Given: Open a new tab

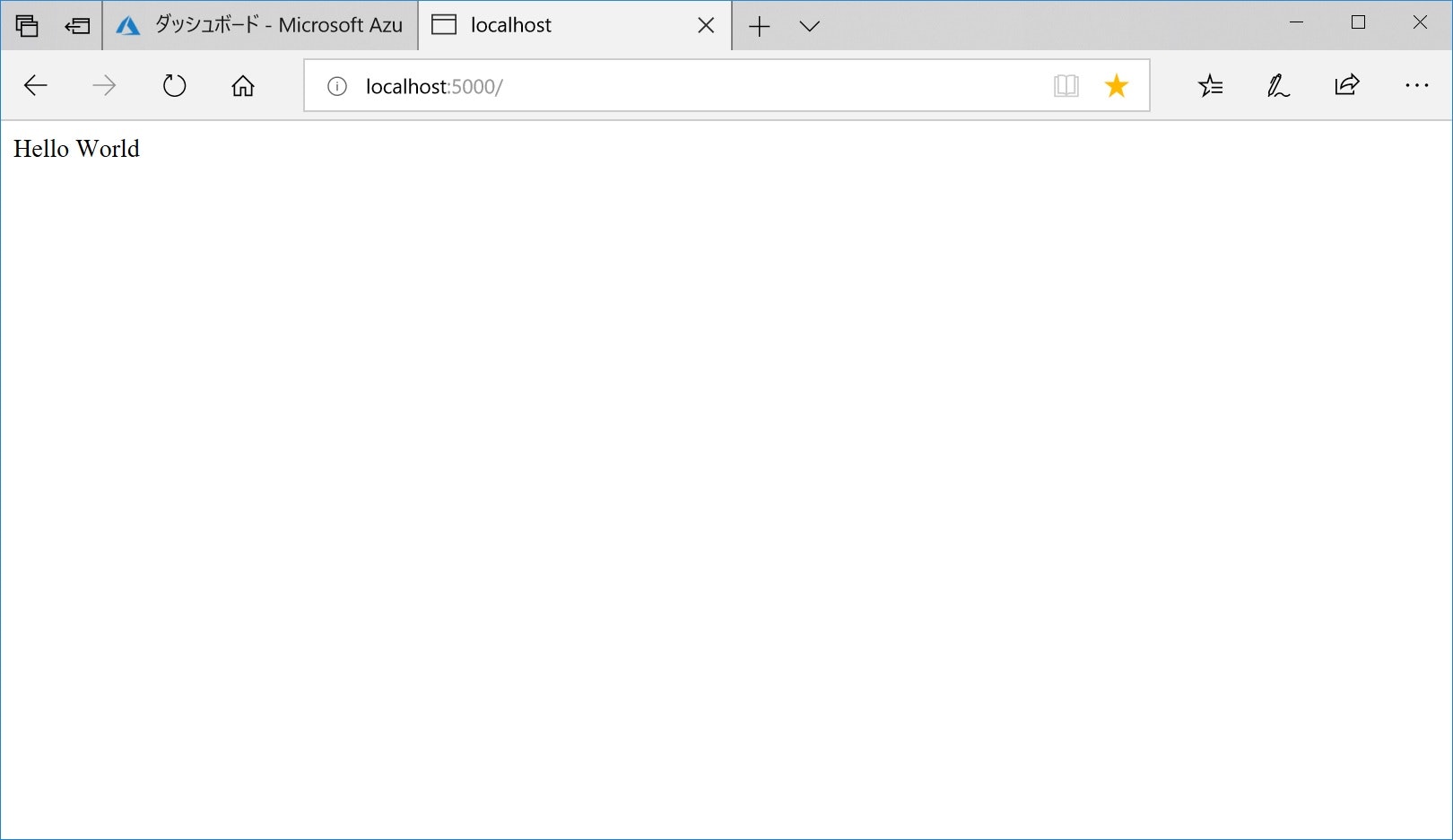Looking at the screenshot, I should [760, 26].
